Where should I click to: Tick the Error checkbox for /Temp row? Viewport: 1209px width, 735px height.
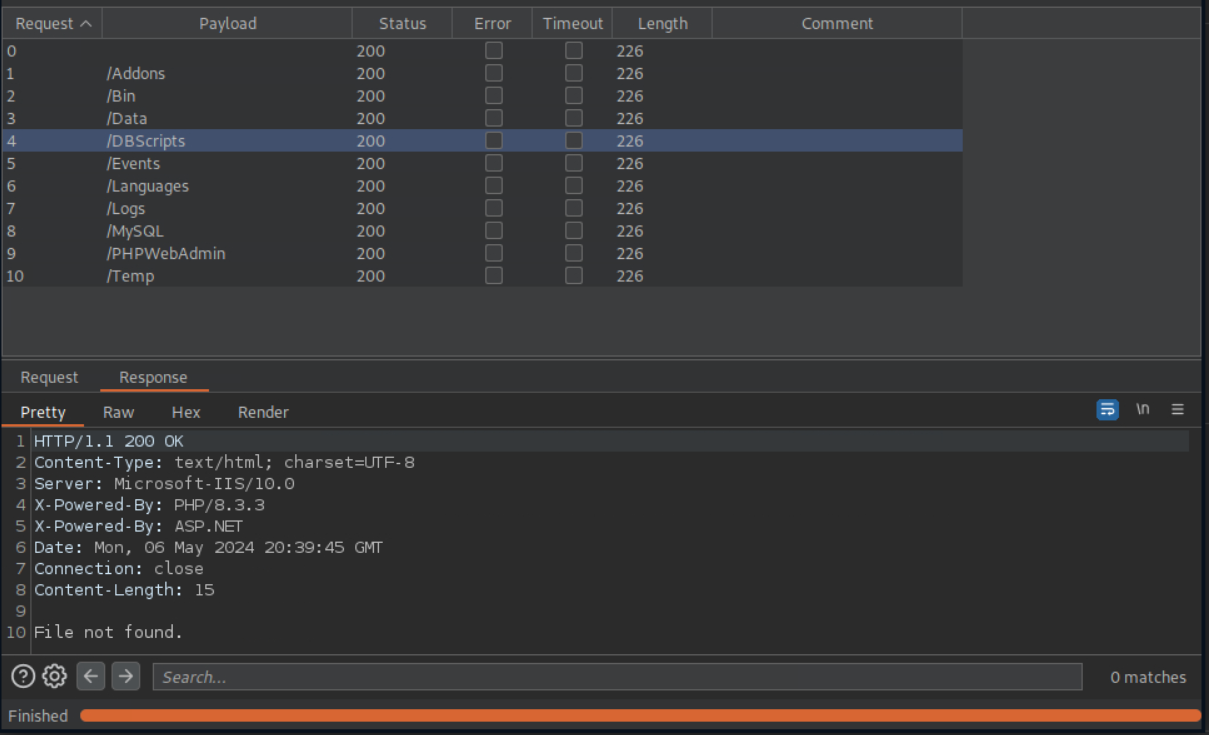click(493, 276)
